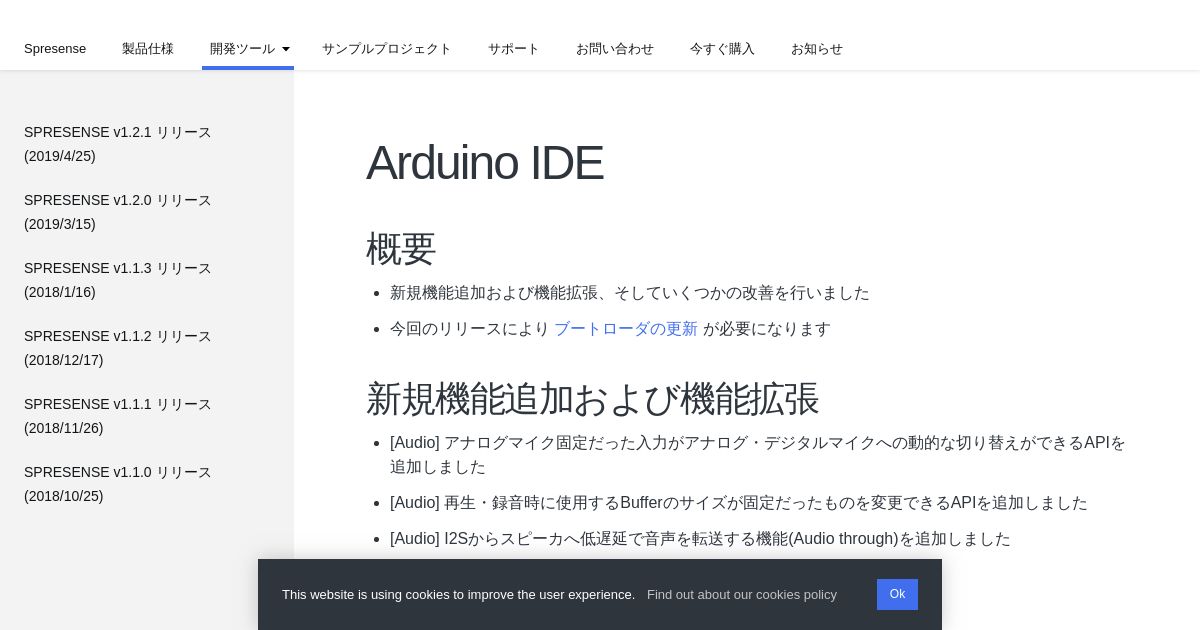Select the Buffer size bullet text

739,503
